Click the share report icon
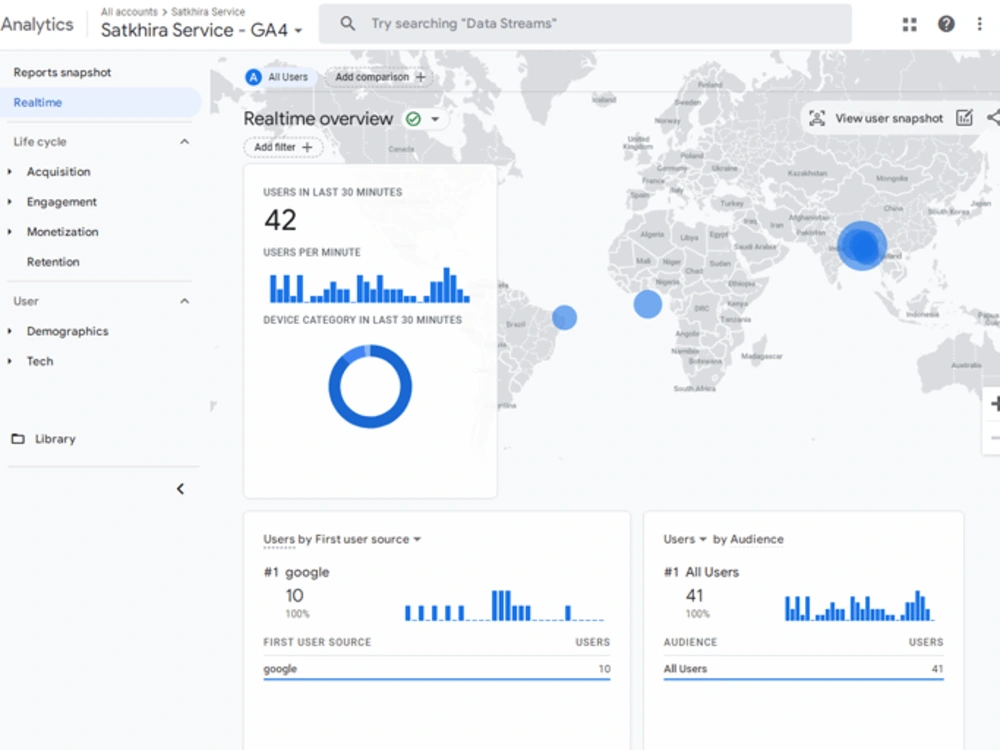 994,117
